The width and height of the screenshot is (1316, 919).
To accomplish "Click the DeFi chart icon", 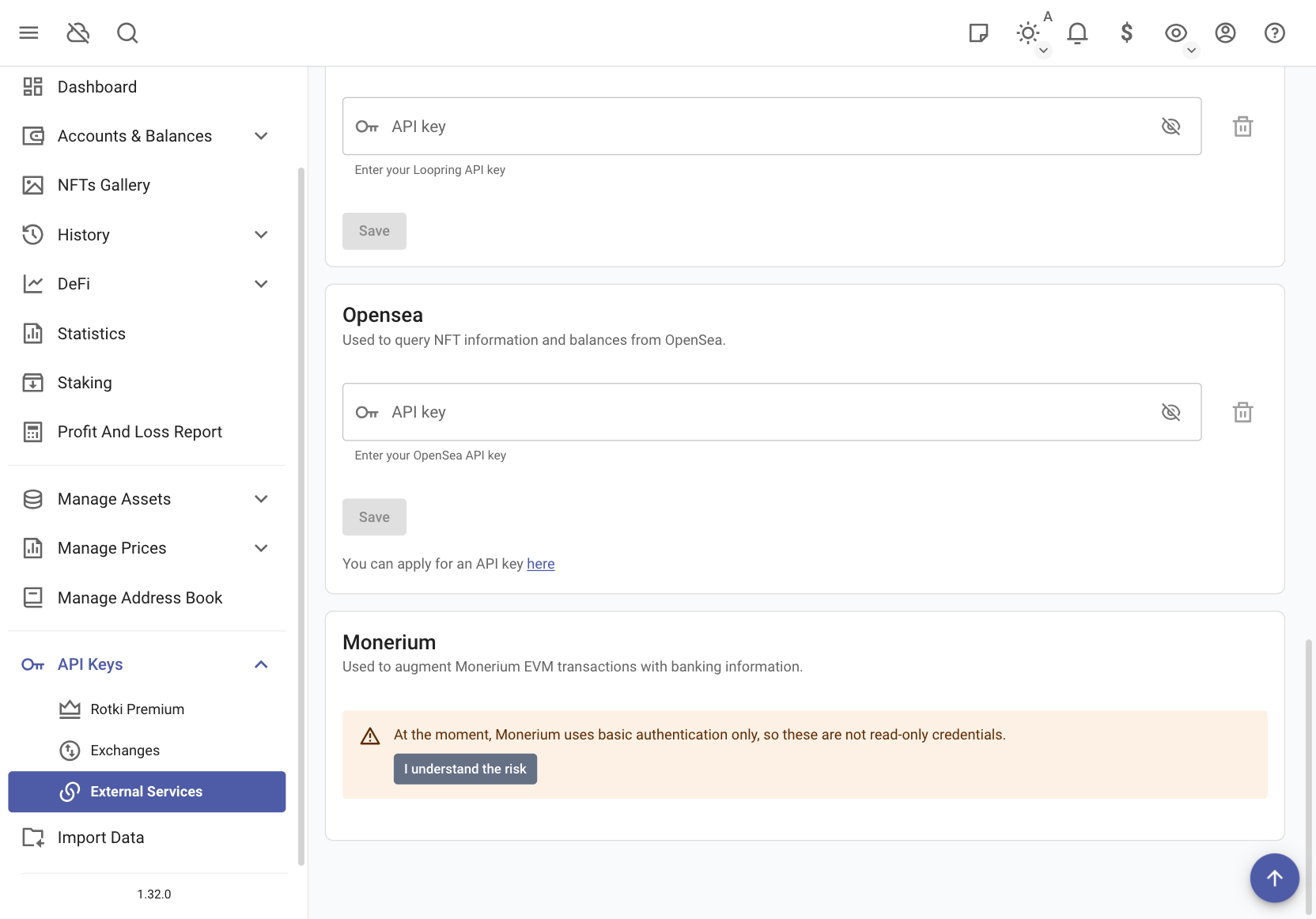I will [x=33, y=284].
